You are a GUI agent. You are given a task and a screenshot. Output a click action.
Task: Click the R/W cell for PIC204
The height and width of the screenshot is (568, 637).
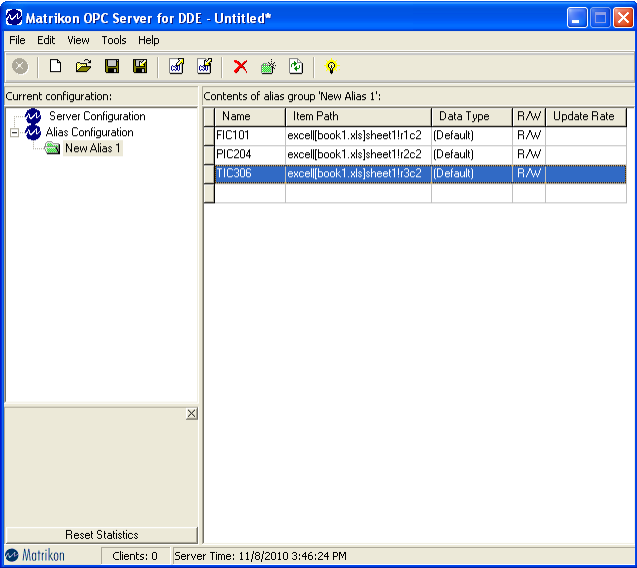pos(529,154)
